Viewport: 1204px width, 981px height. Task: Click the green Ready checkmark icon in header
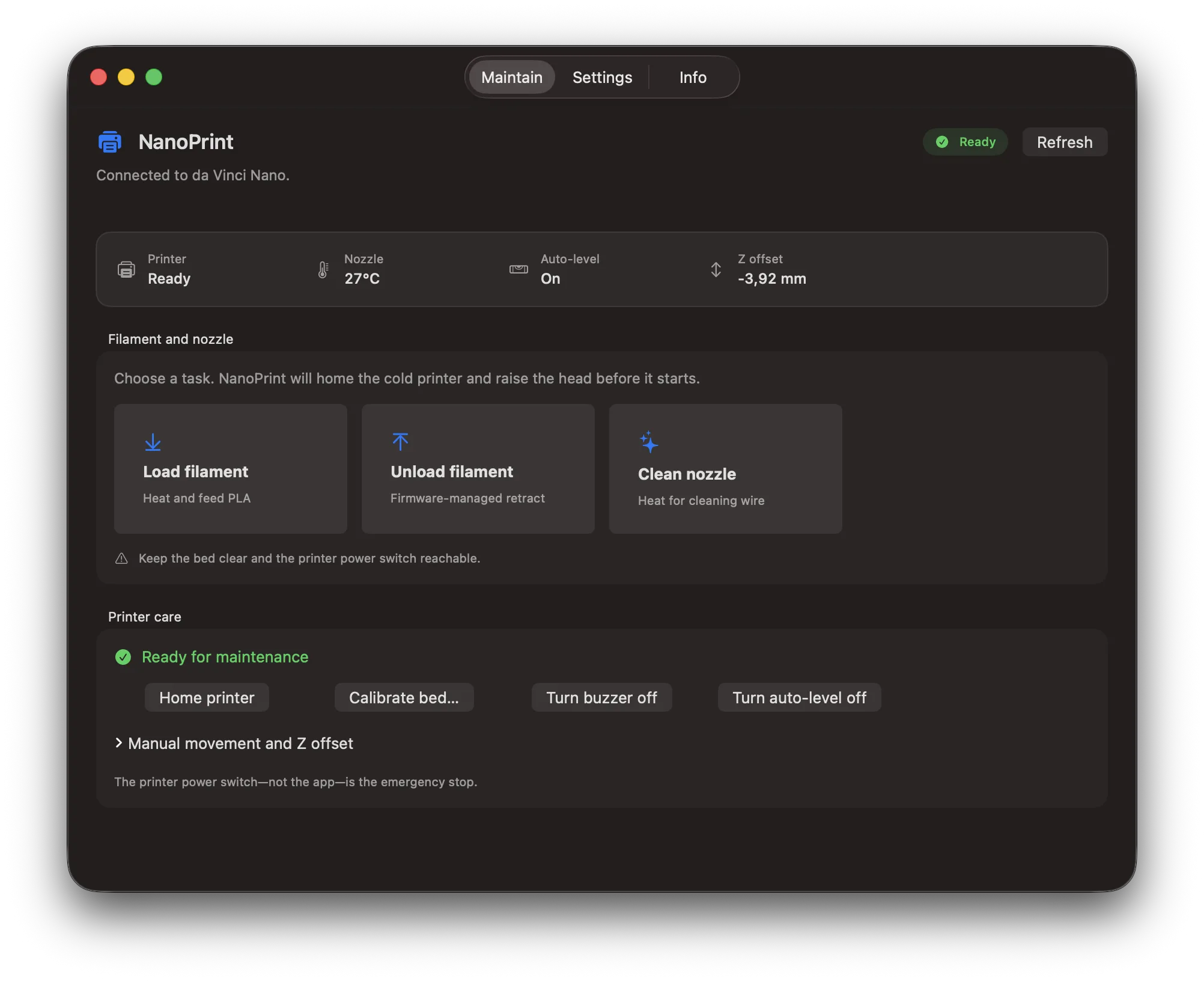point(942,142)
